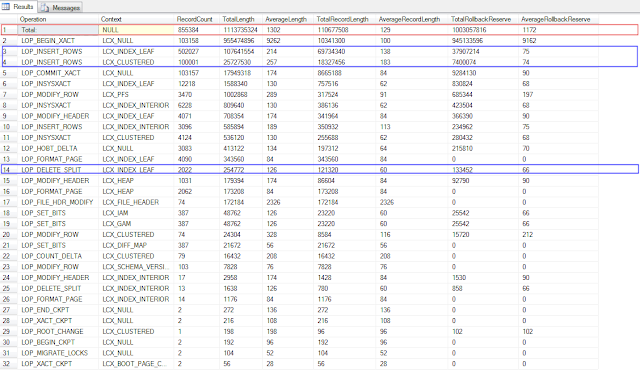Select RecordCount value 856384
The height and width of the screenshot is (373, 640).
coord(197,30)
